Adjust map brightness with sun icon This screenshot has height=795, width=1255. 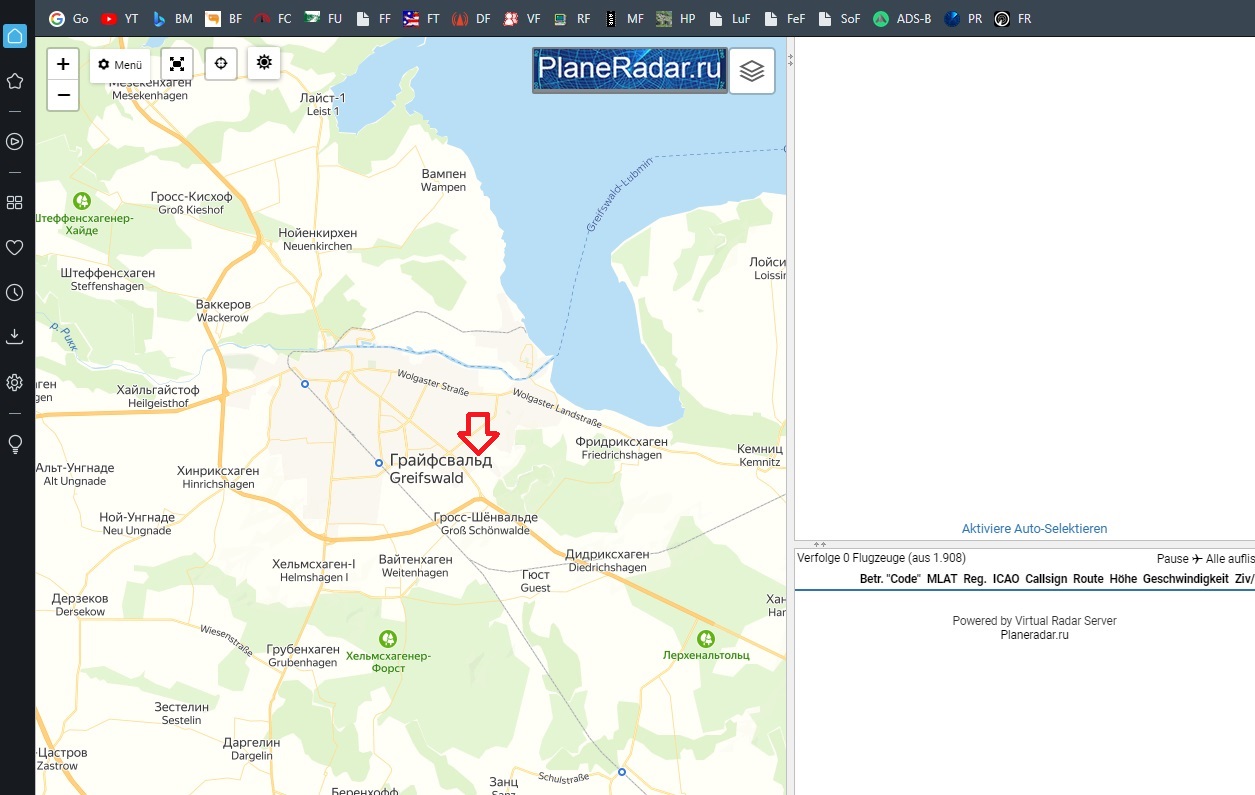coord(264,62)
